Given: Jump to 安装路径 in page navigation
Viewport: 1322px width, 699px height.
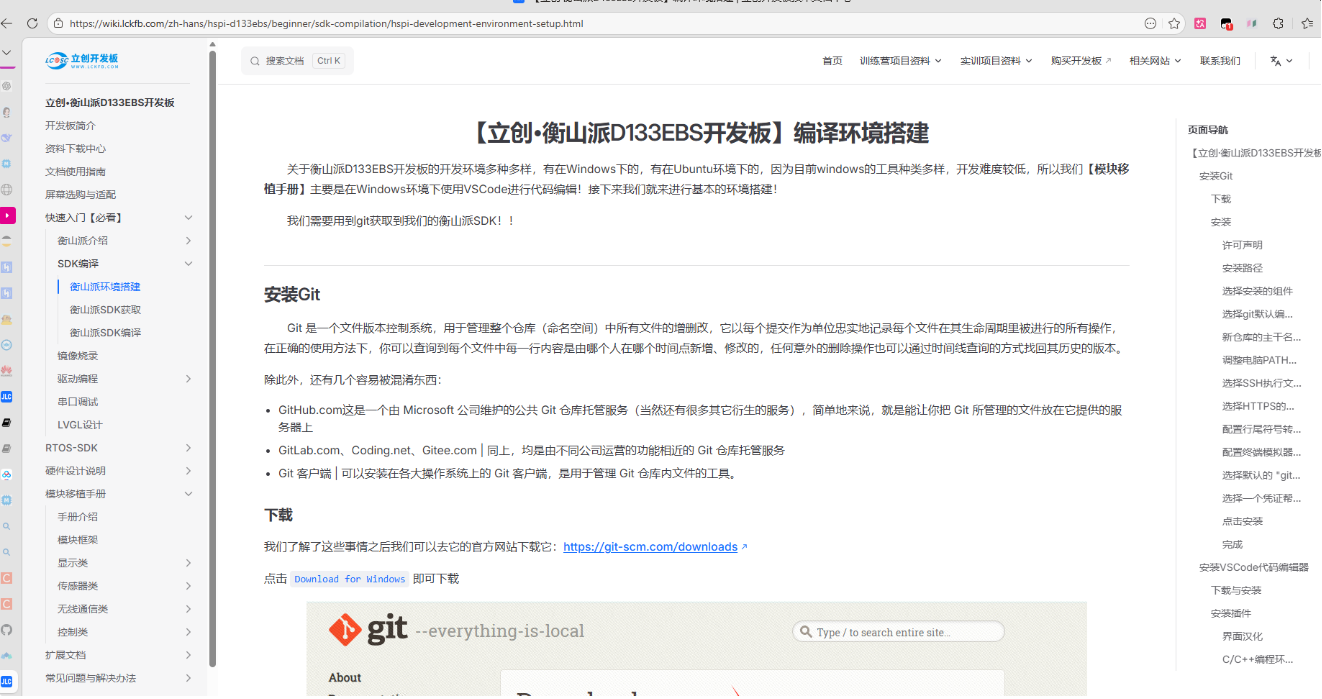Looking at the screenshot, I should [x=1242, y=268].
